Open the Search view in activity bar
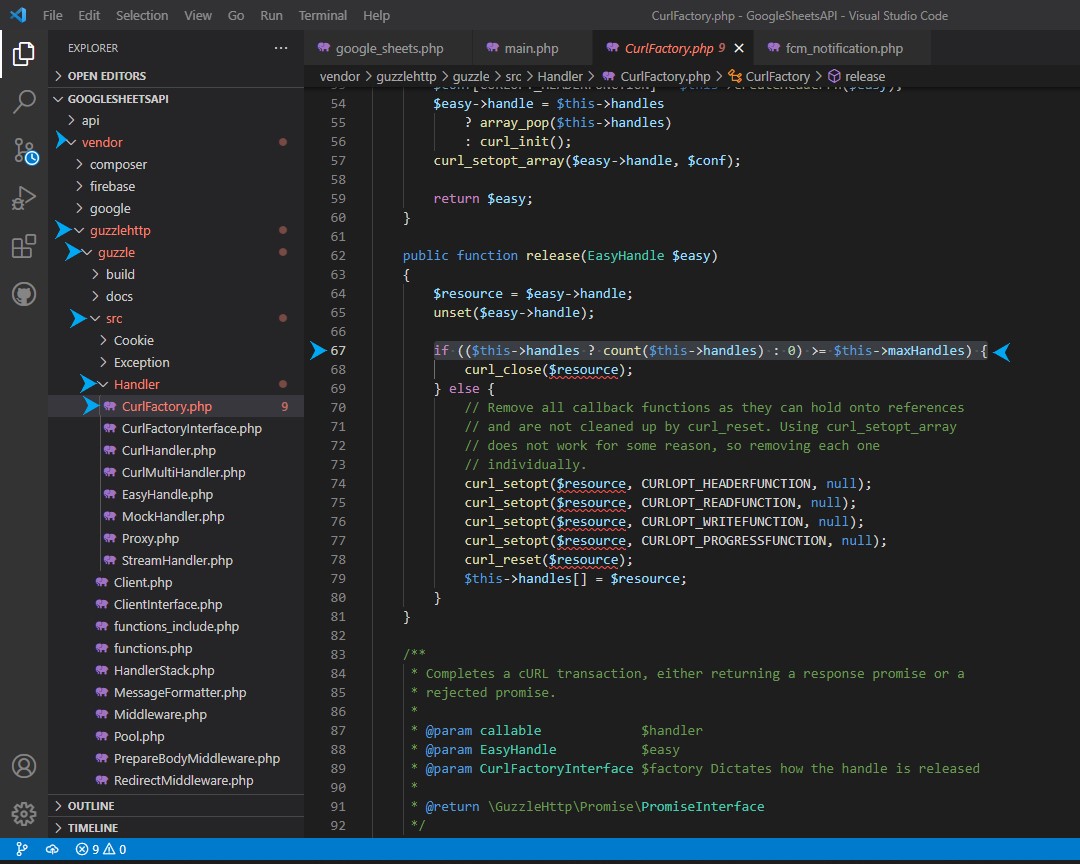The height and width of the screenshot is (864, 1080). [24, 101]
